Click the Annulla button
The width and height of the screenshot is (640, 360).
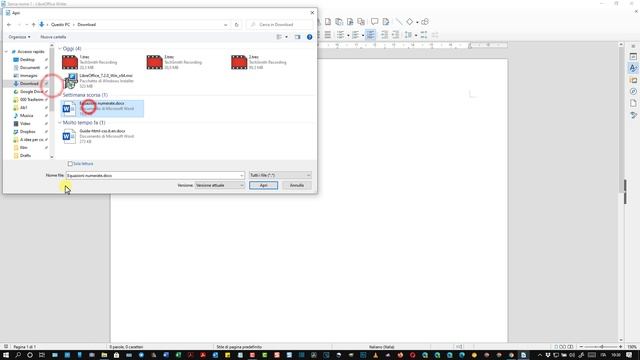coord(297,185)
